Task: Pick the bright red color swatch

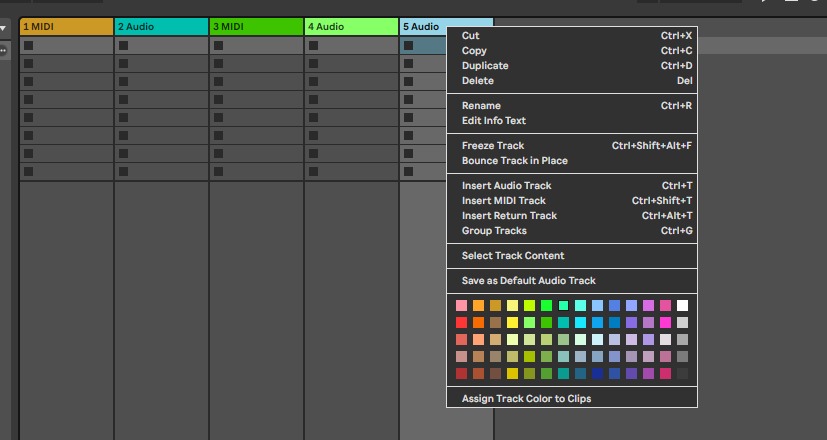Action: [461, 322]
